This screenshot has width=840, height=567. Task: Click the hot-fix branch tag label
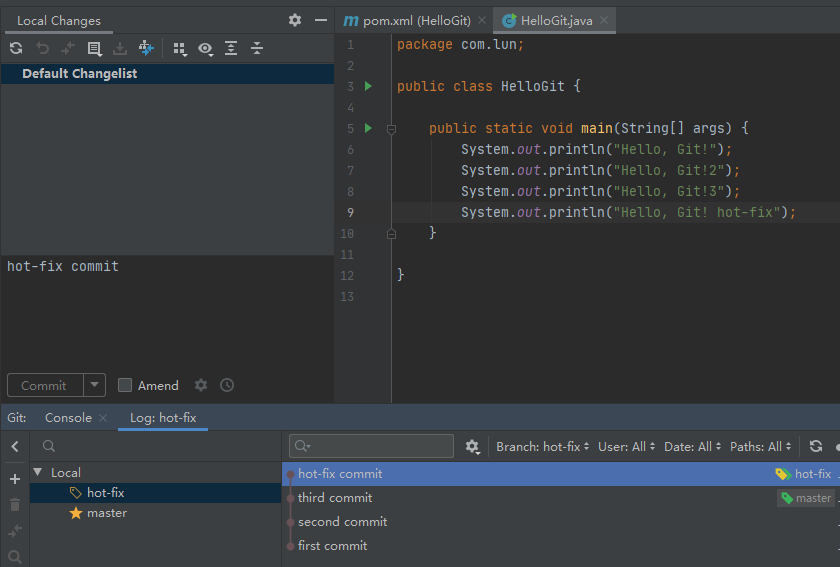point(804,474)
